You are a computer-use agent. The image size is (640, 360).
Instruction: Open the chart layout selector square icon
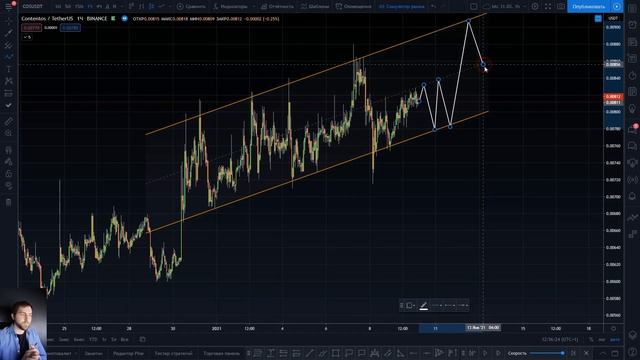(x=473, y=6)
